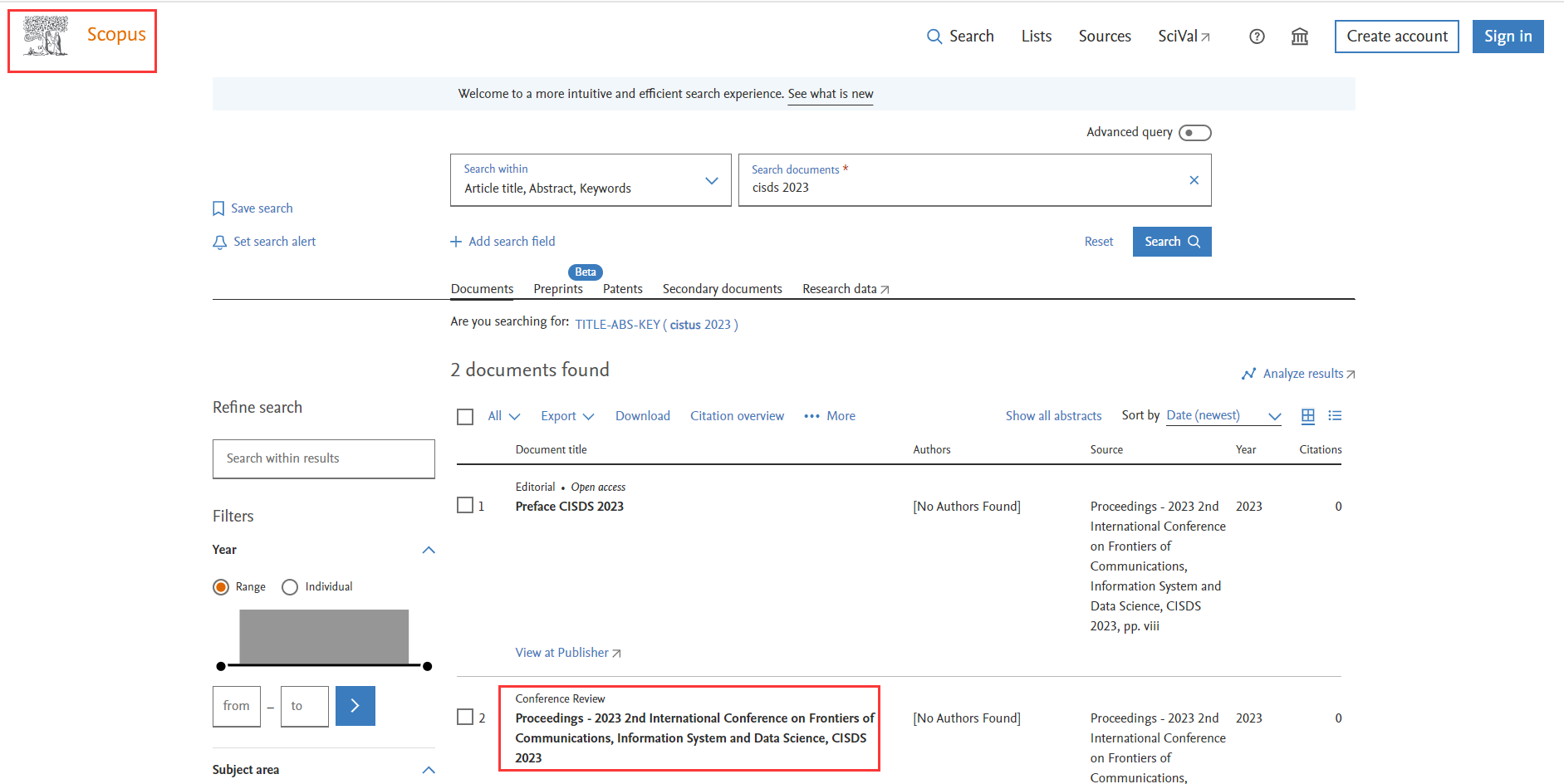Click the blue Search button
The image size is (1564, 784).
pyautogui.click(x=1172, y=242)
